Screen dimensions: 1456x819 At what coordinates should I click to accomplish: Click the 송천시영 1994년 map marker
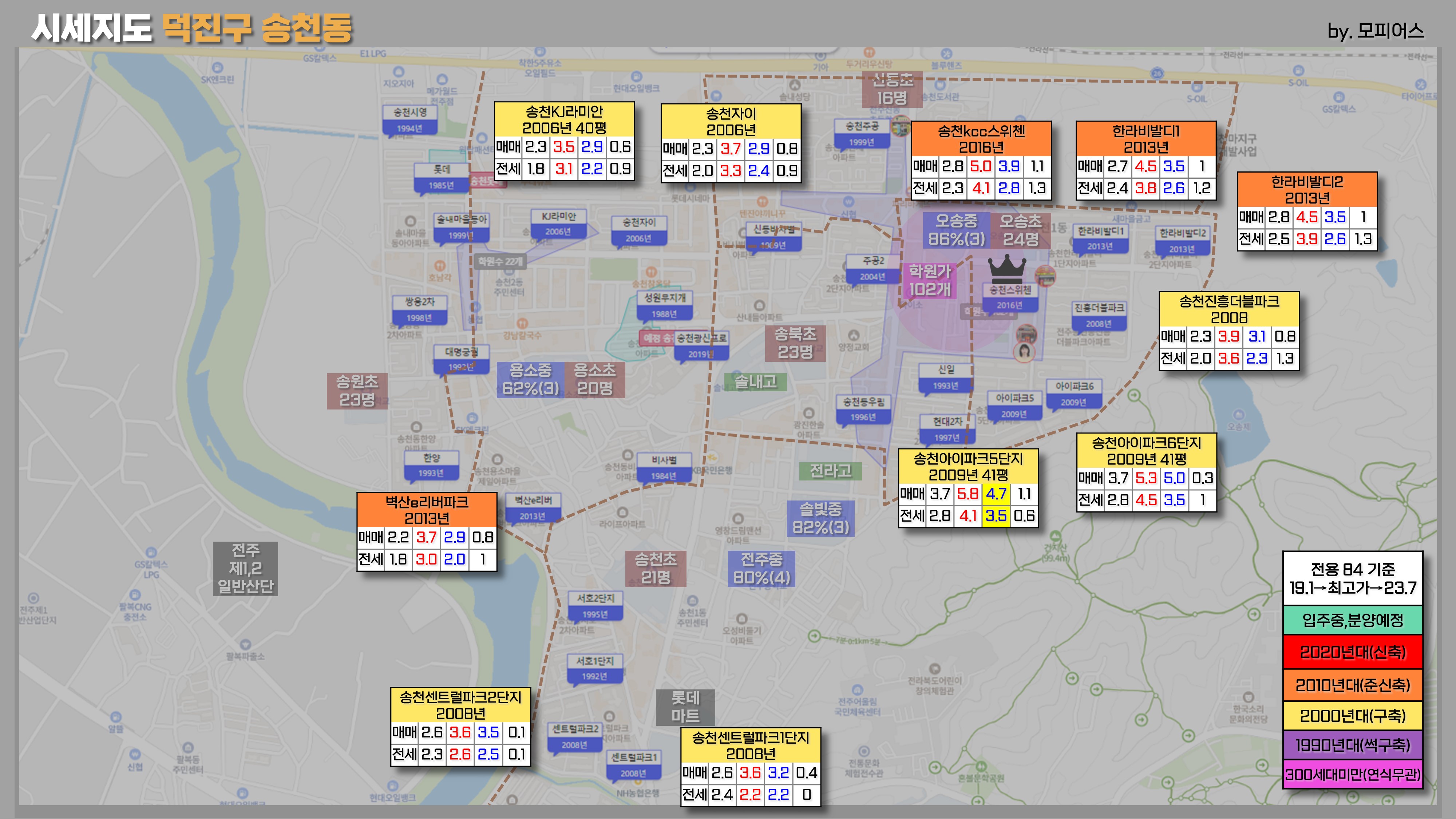coord(410,120)
